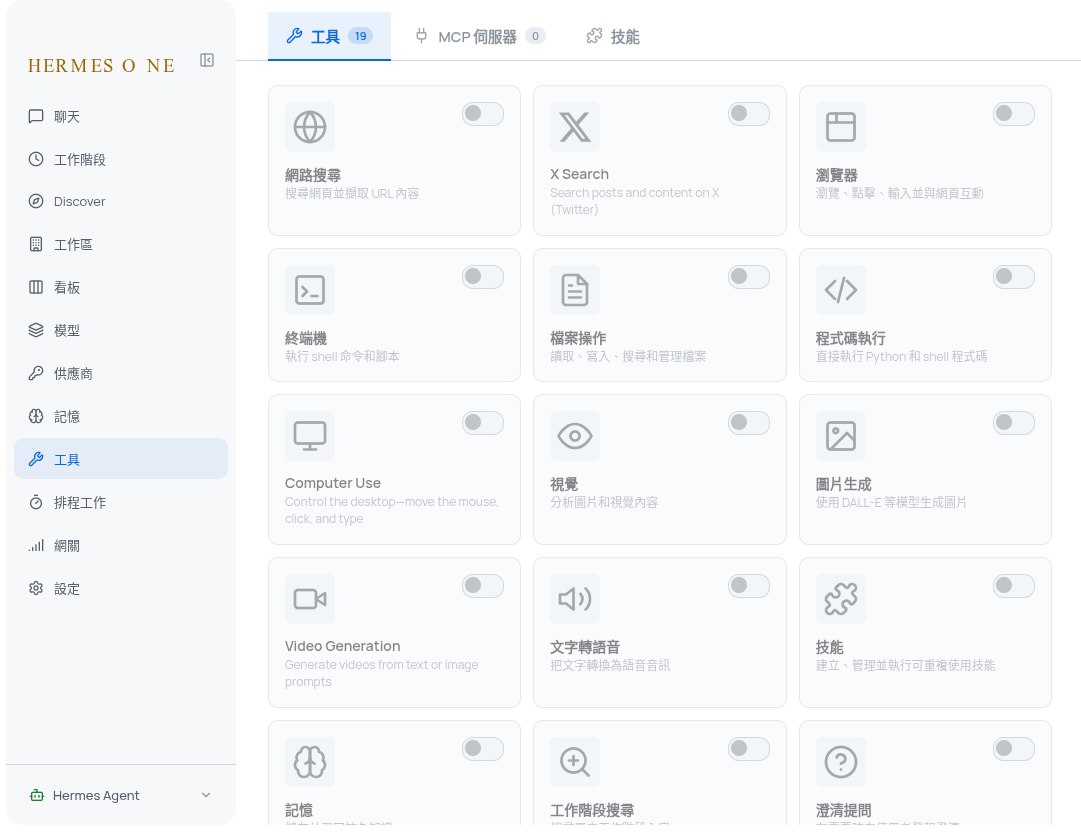The height and width of the screenshot is (833, 1081).
Task: Open 工作區 in the sidebar
Action: 121,244
